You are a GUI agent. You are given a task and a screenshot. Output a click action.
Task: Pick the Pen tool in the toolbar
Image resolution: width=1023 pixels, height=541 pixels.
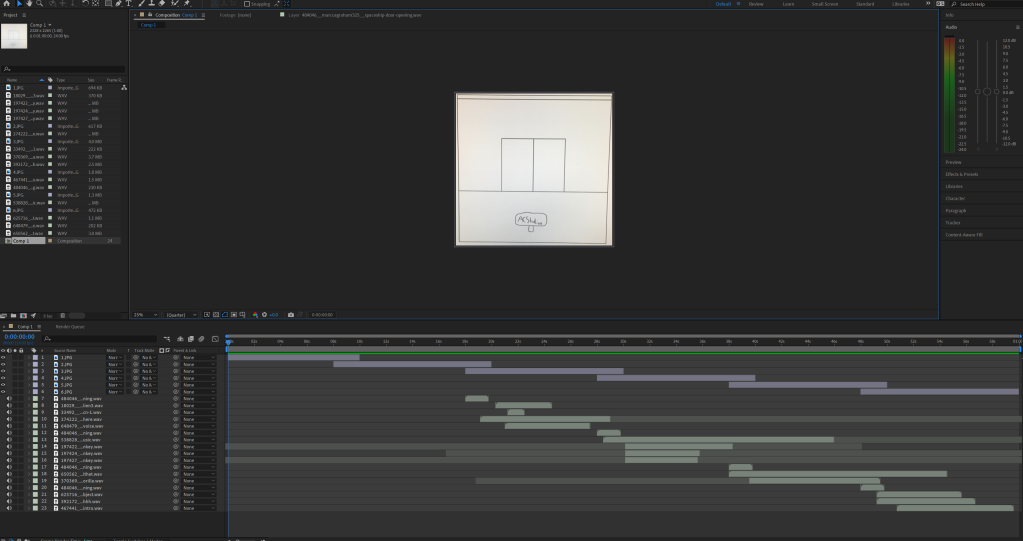[118, 4]
